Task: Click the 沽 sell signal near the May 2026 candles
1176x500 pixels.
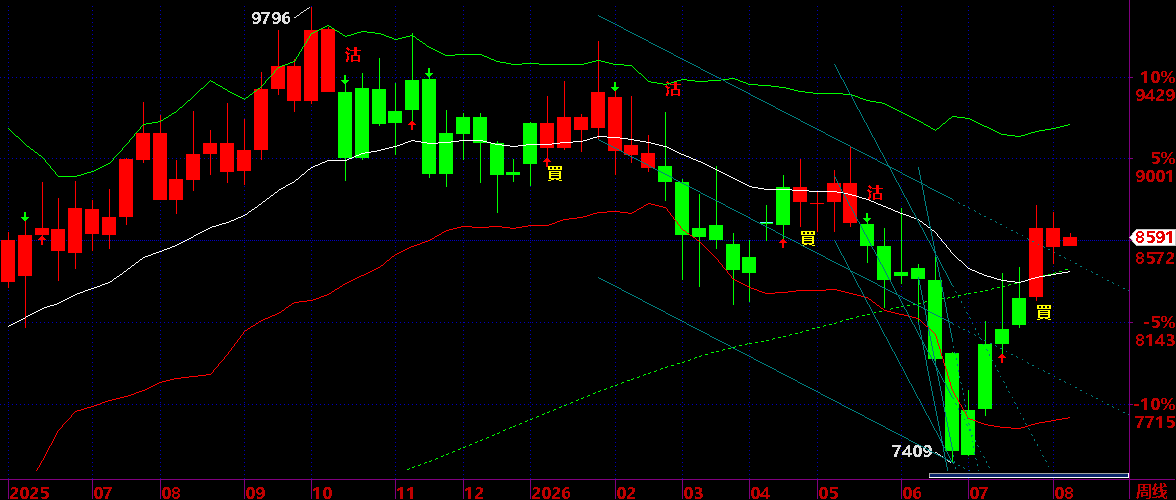Action: pos(874,193)
